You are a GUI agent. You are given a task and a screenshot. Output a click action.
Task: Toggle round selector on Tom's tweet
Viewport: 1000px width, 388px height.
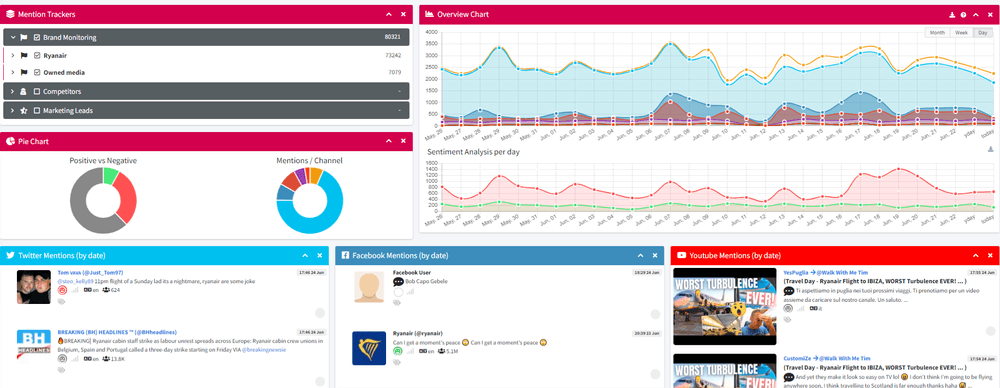tap(320, 313)
